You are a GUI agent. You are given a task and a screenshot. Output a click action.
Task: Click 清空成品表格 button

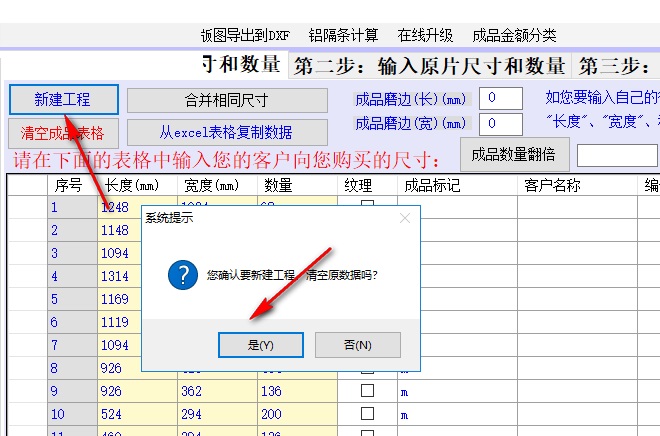coord(63,133)
